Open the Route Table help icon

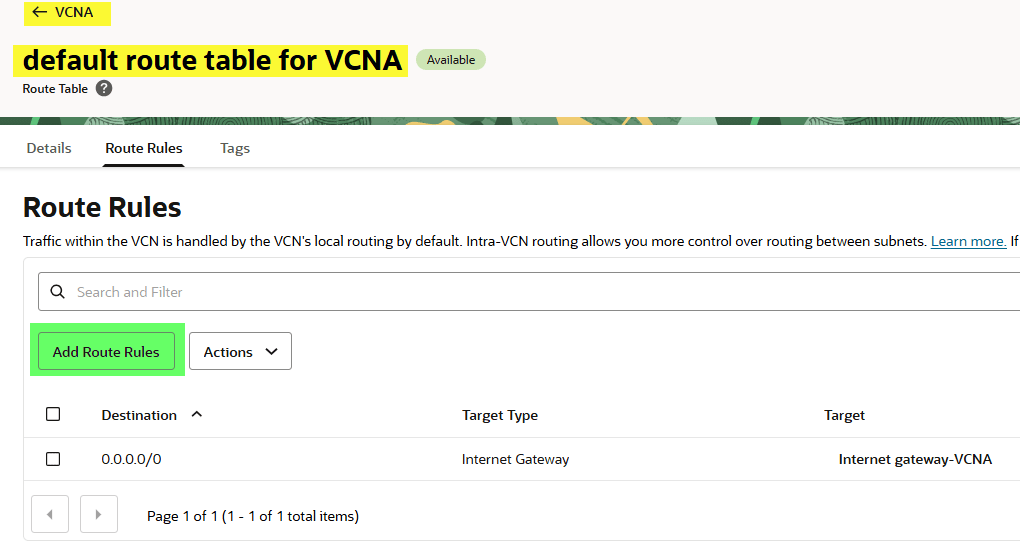pyautogui.click(x=104, y=89)
